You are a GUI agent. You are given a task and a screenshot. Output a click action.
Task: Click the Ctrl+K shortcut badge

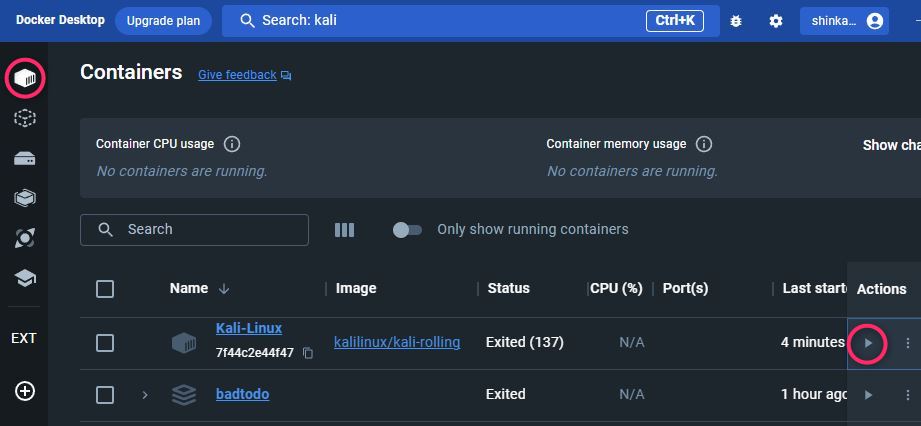(675, 21)
